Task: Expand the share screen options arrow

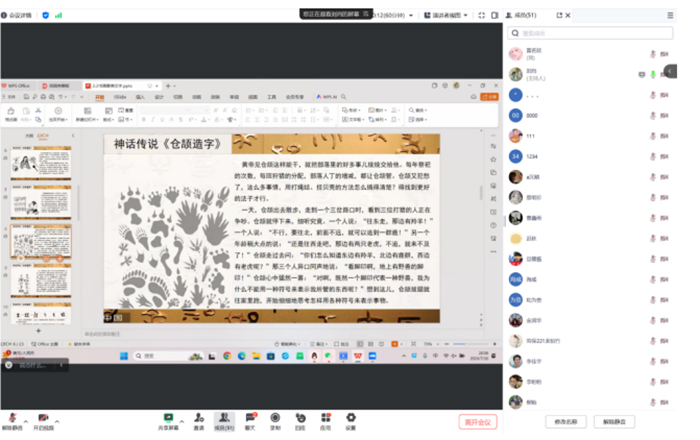Action: (x=182, y=421)
